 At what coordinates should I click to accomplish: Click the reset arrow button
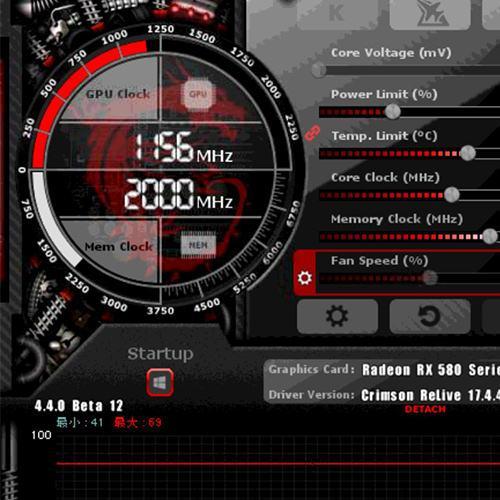(x=430, y=316)
